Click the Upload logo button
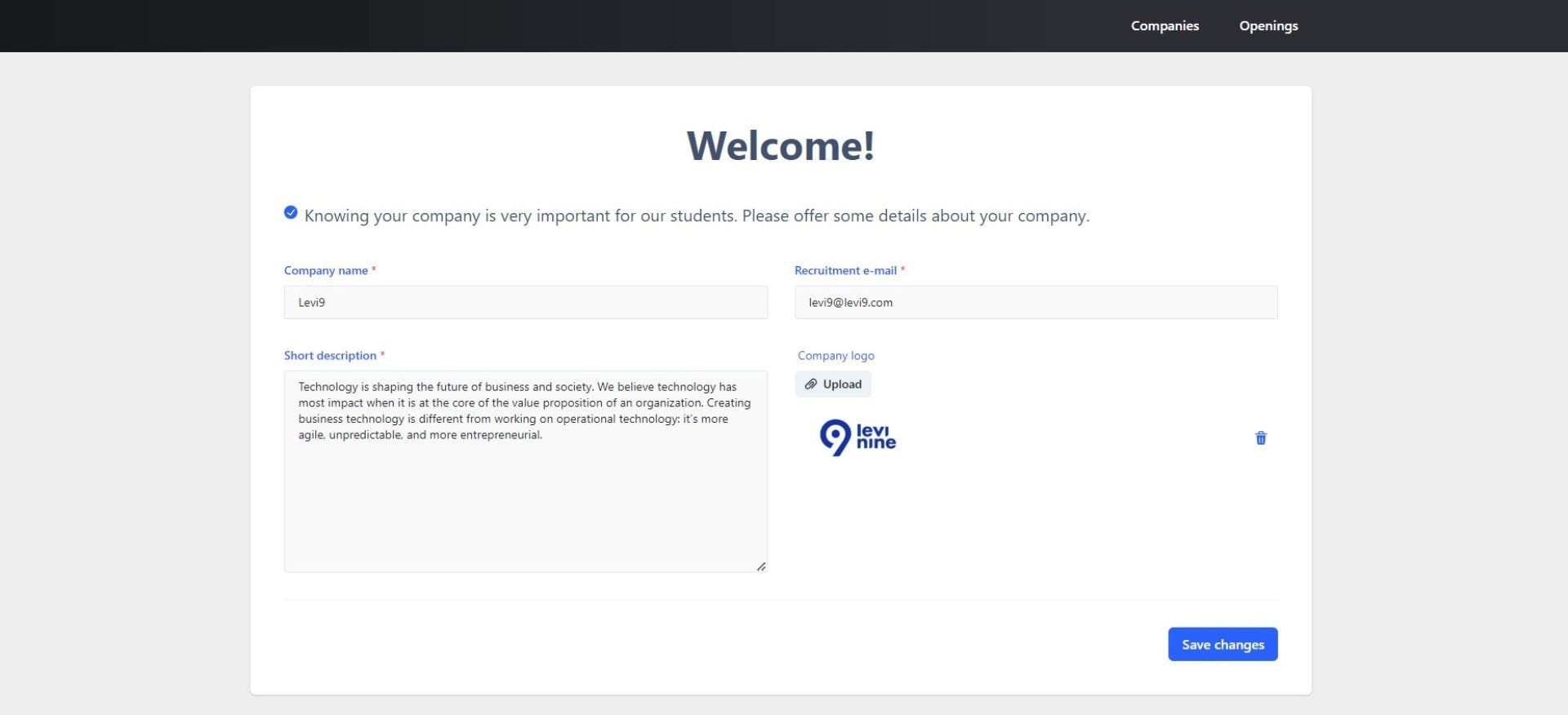Viewport: 1568px width, 715px height. coord(833,384)
